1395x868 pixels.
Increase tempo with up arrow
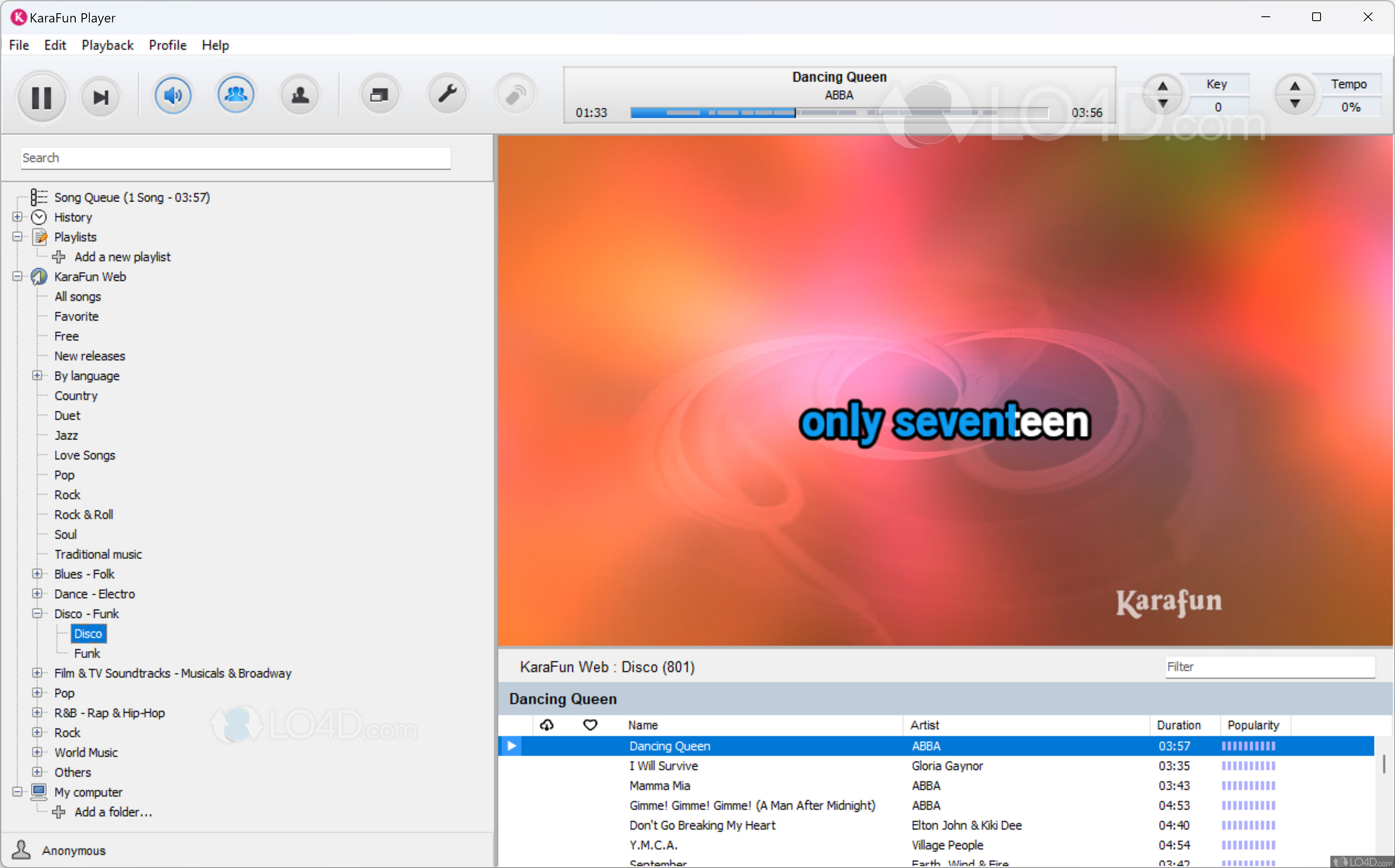[x=1295, y=86]
